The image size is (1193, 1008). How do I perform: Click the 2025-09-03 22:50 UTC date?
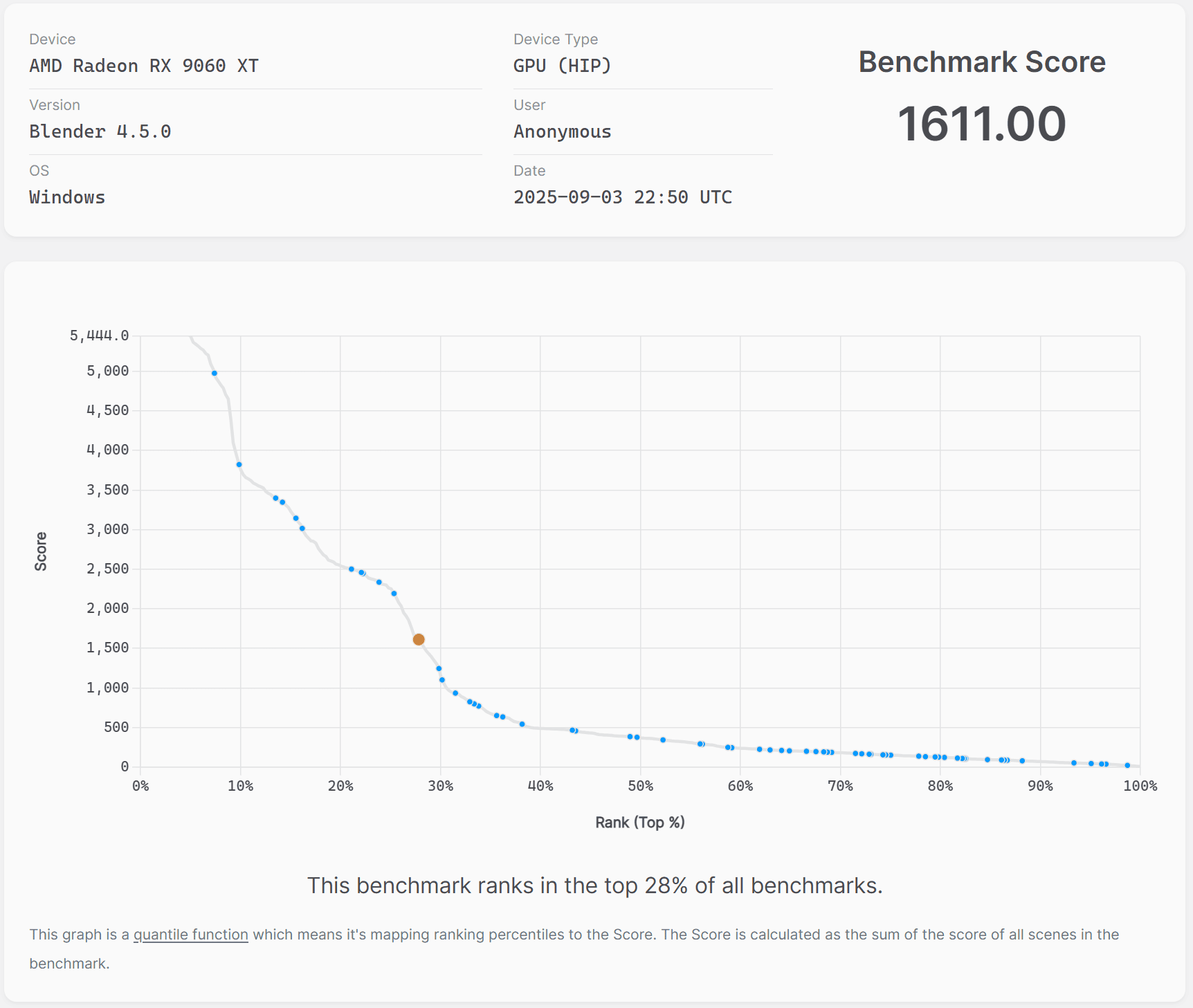pos(622,197)
